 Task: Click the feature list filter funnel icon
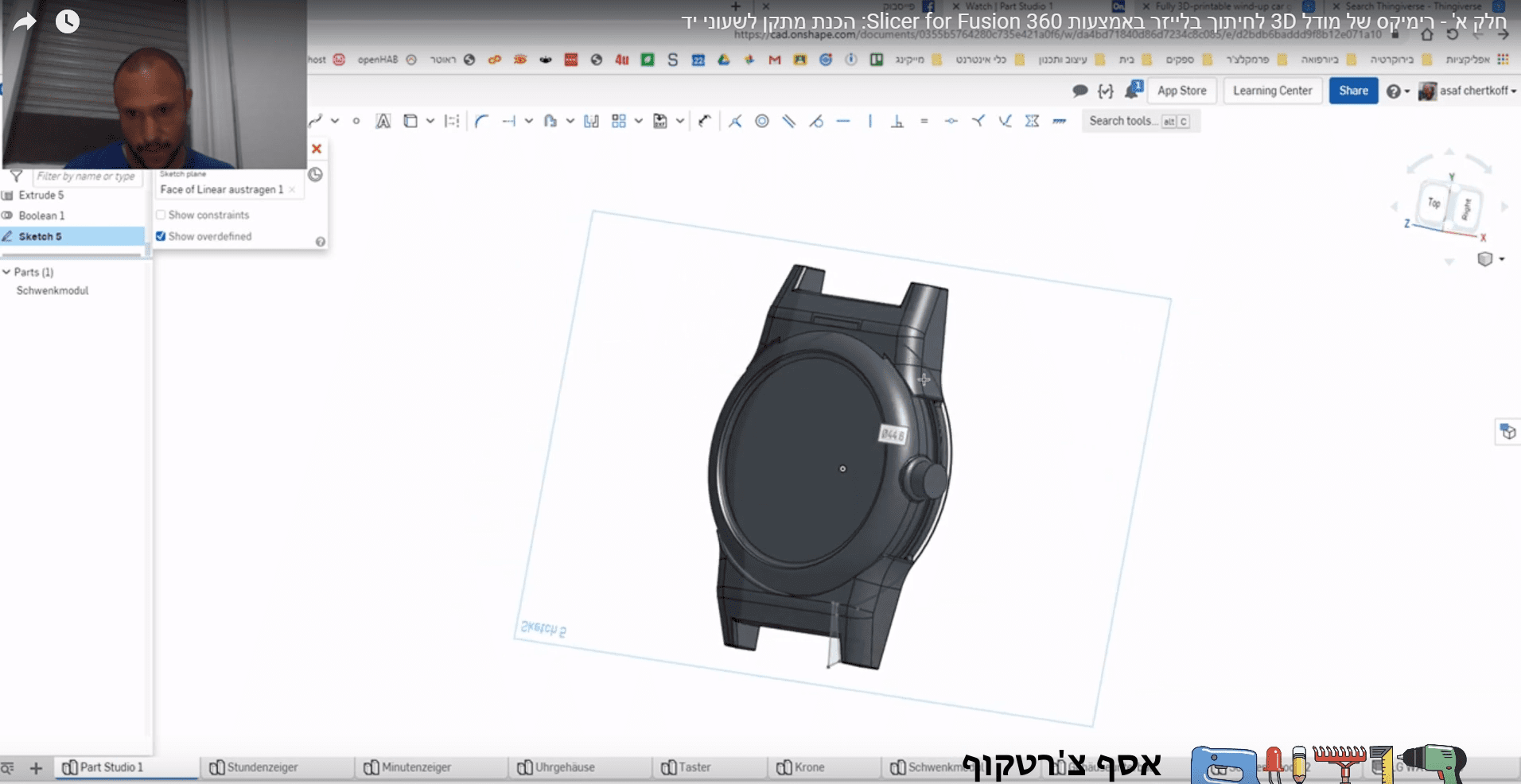click(16, 176)
